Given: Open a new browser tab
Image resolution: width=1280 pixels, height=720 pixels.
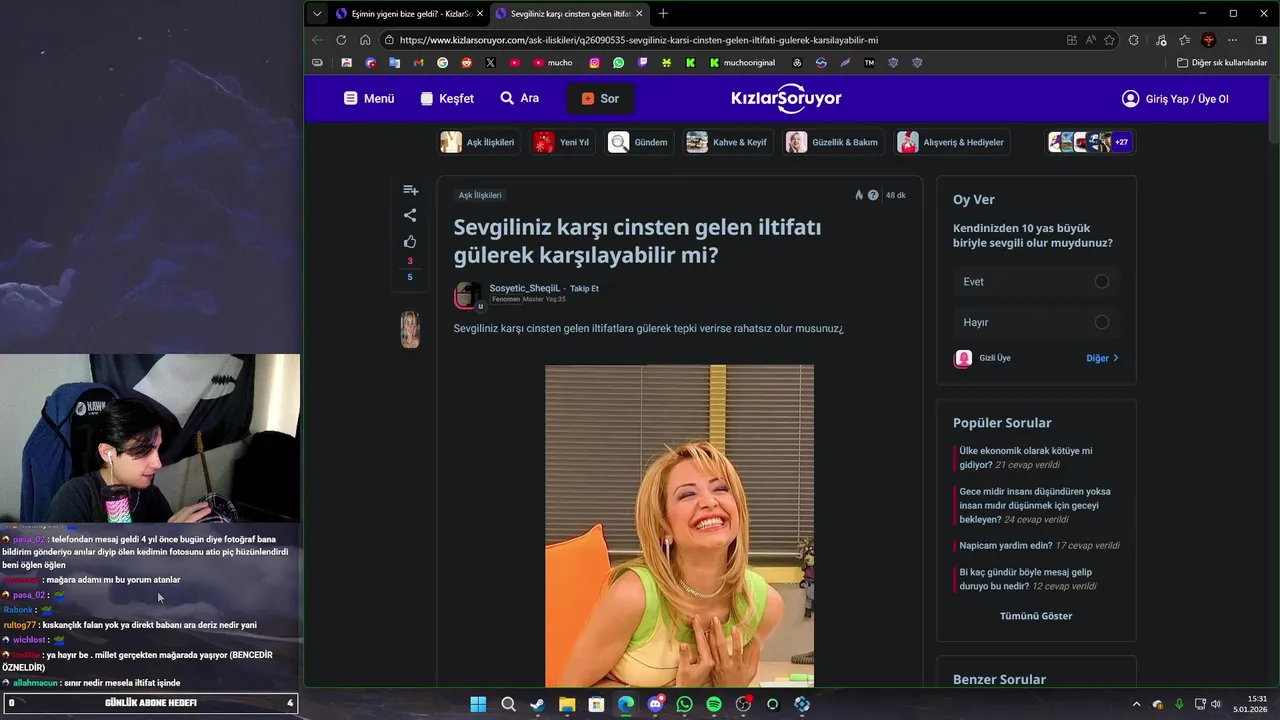Looking at the screenshot, I should click(x=663, y=13).
